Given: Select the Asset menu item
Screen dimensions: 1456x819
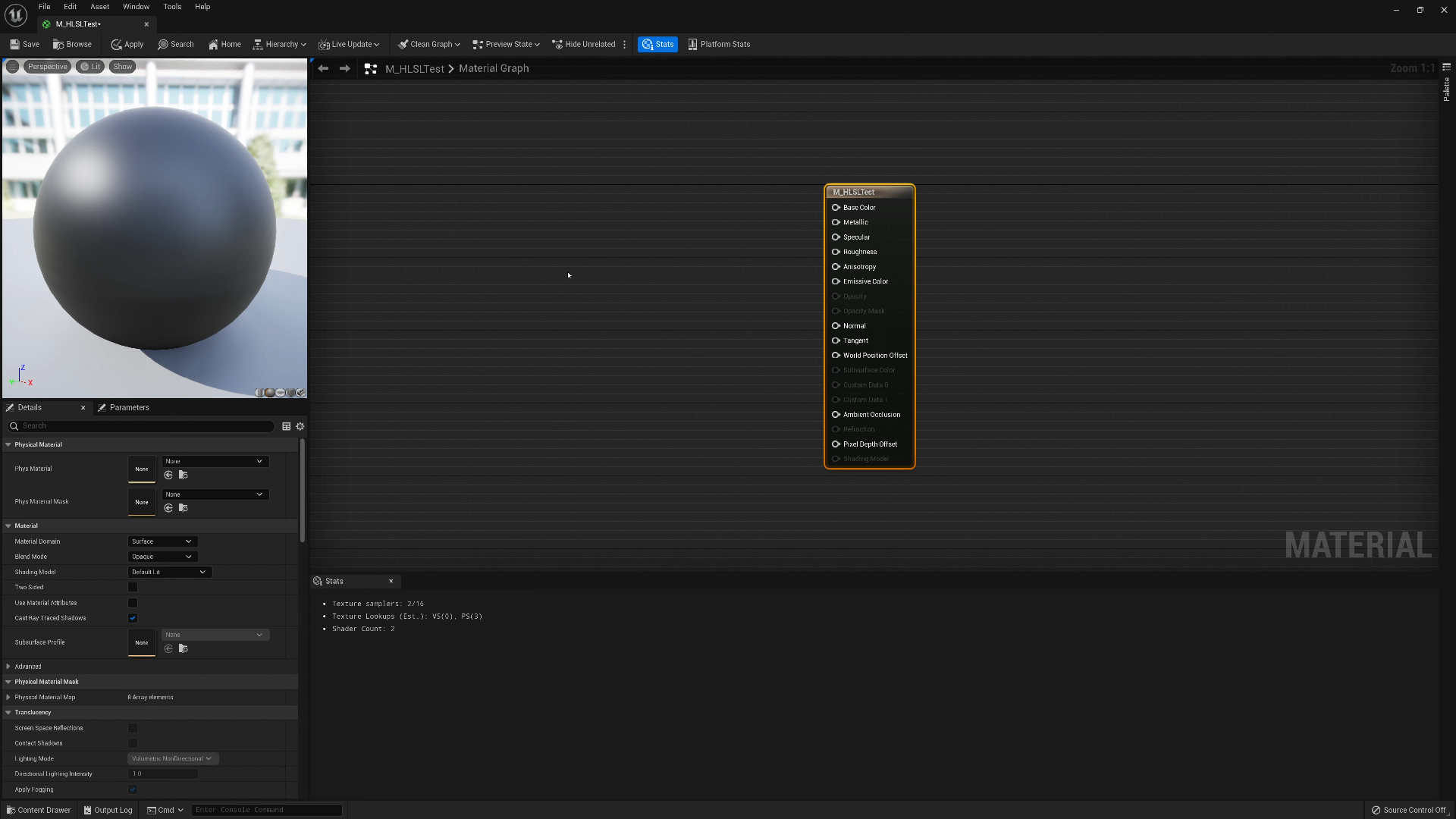Looking at the screenshot, I should click(99, 7).
